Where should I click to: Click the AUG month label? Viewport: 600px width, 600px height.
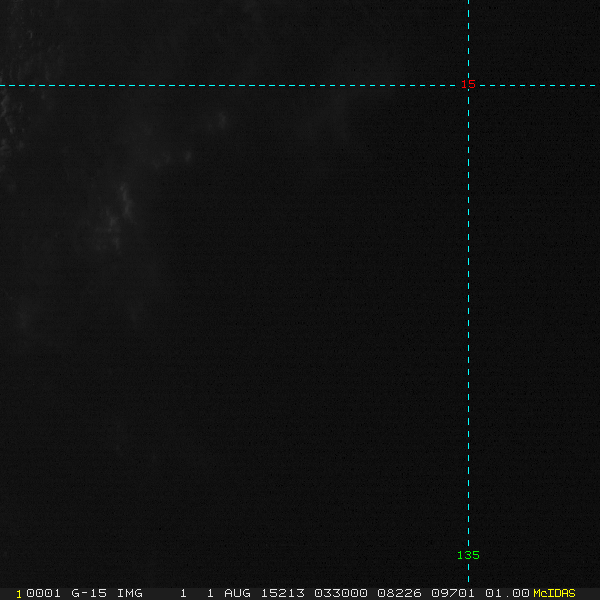[239, 593]
